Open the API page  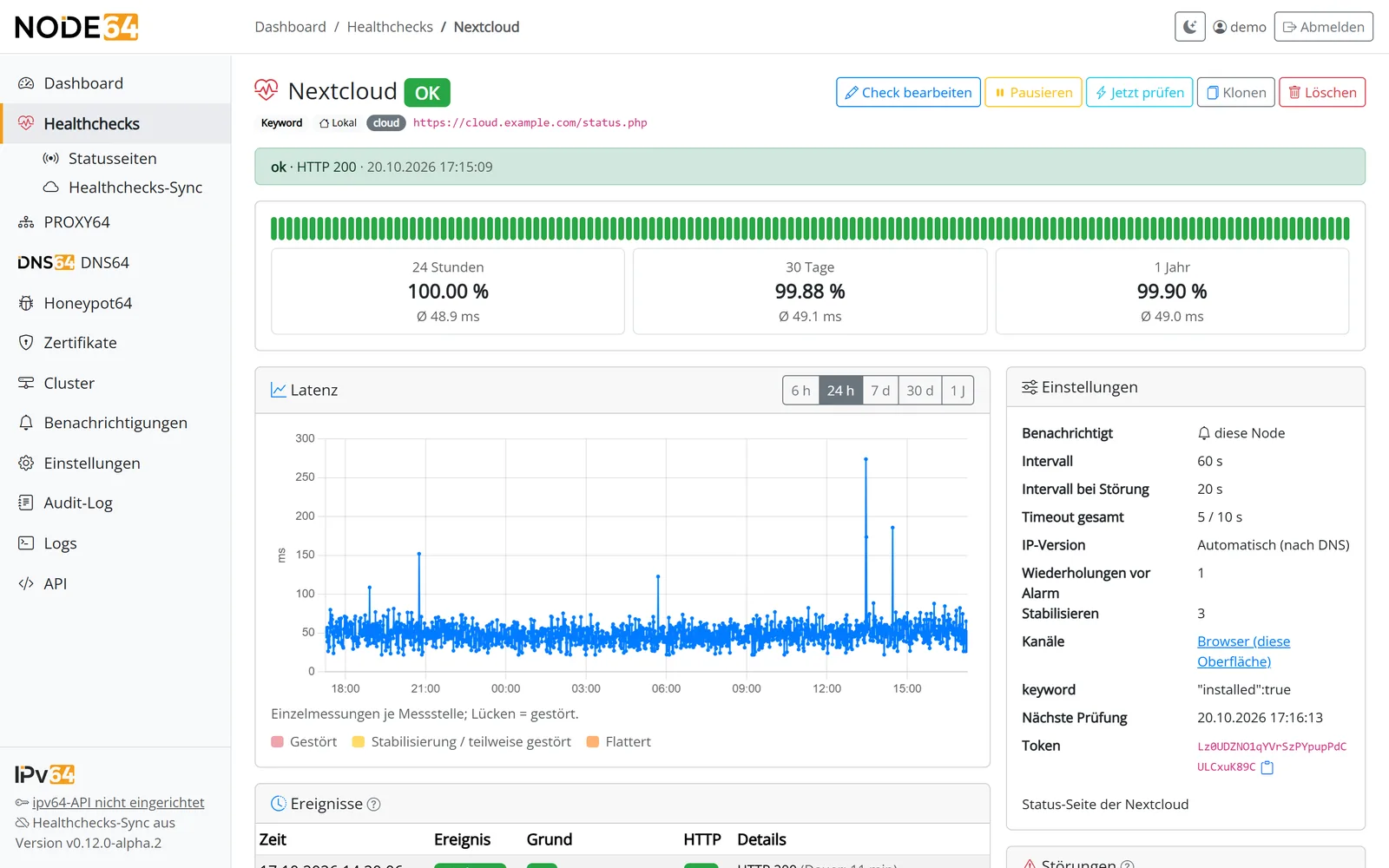pos(115,584)
